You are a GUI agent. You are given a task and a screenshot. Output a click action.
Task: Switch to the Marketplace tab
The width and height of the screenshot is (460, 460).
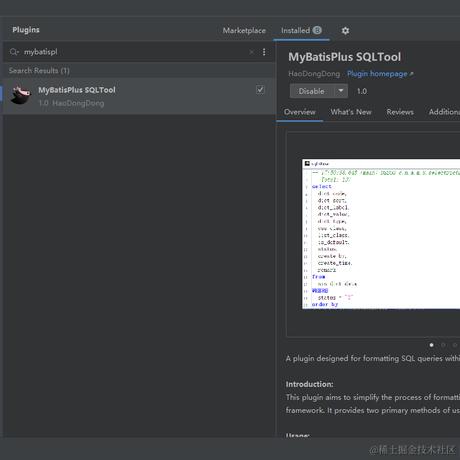(244, 31)
